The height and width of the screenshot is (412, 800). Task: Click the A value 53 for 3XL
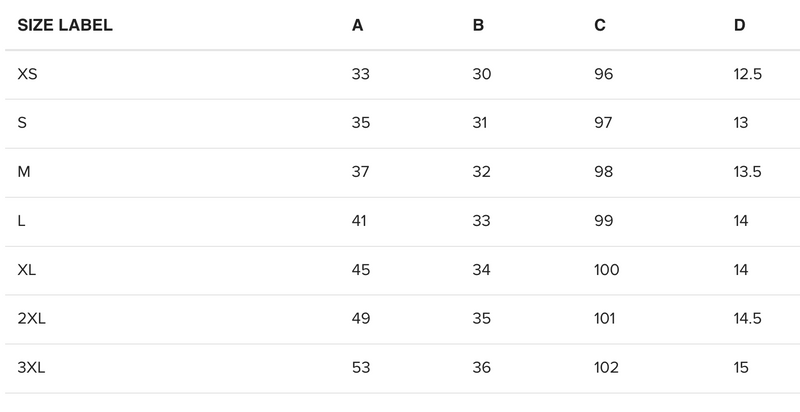point(361,368)
